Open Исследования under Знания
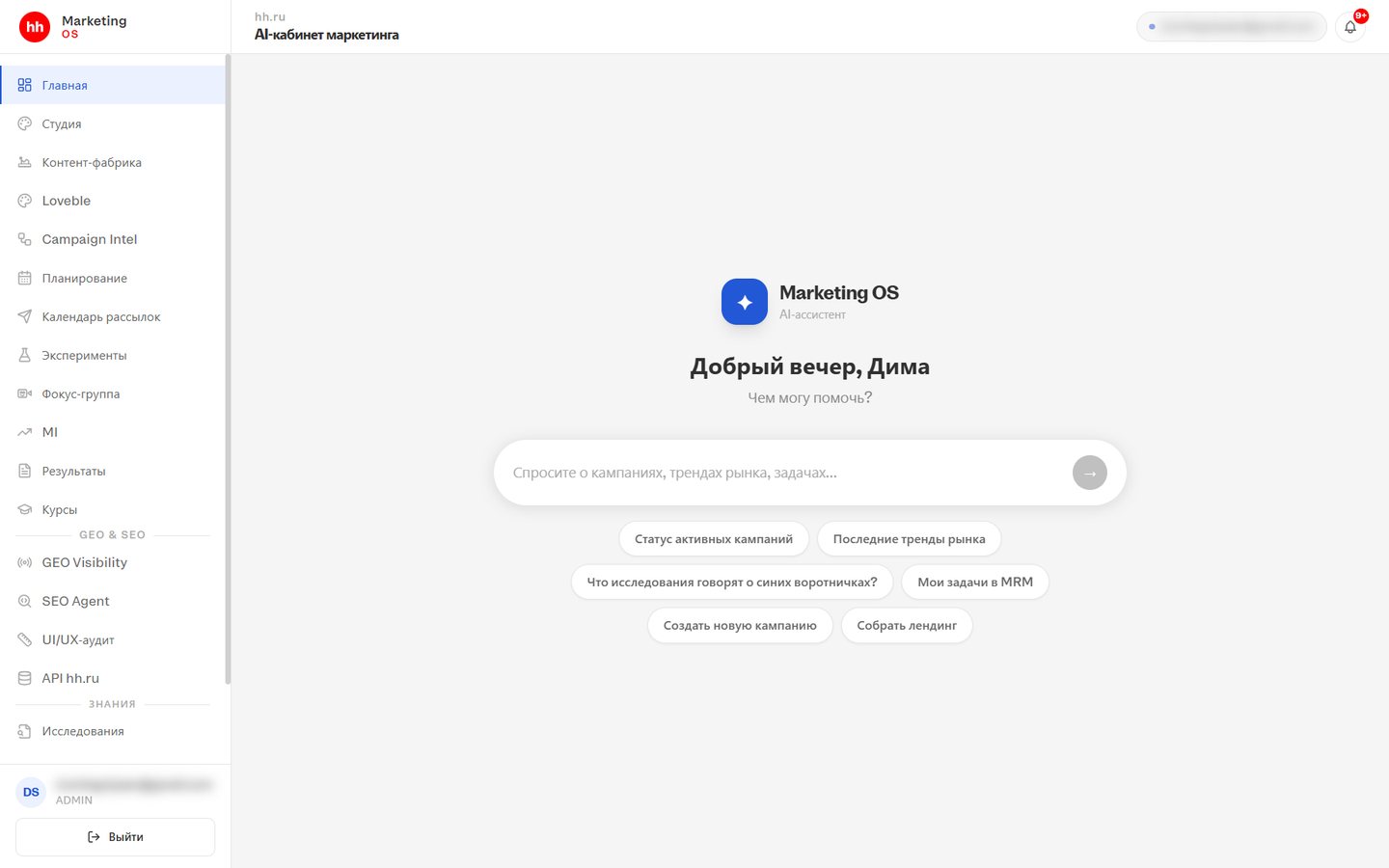Viewport: 1389px width, 868px height. tap(113, 731)
